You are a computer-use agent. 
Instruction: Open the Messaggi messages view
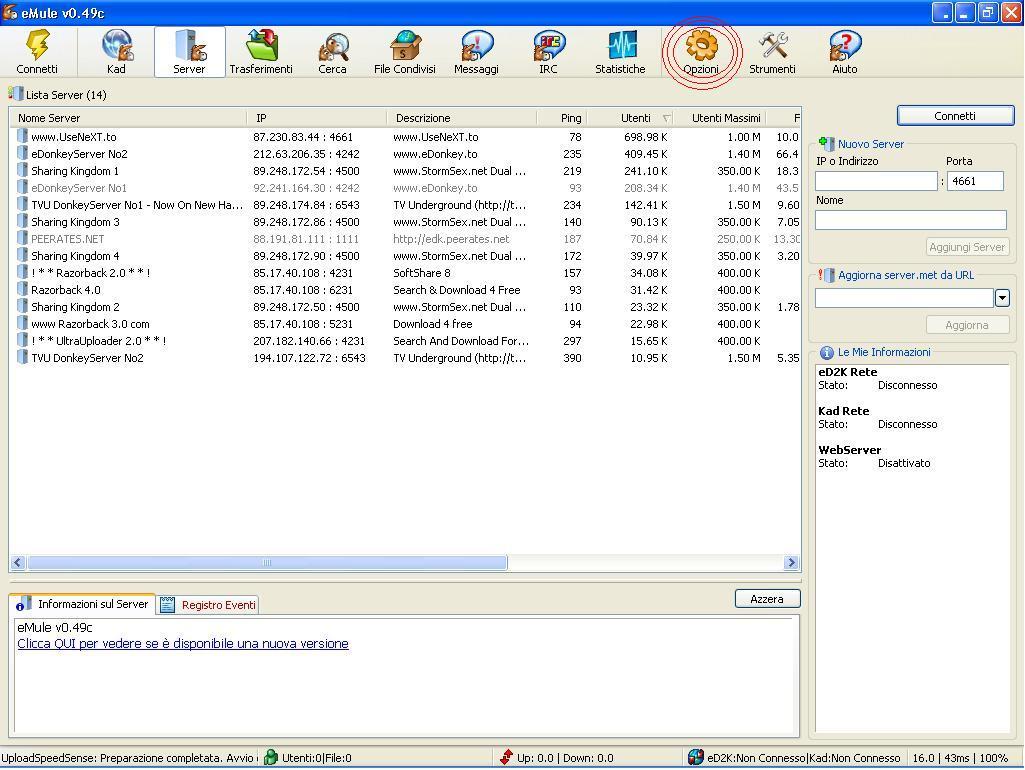pyautogui.click(x=476, y=52)
